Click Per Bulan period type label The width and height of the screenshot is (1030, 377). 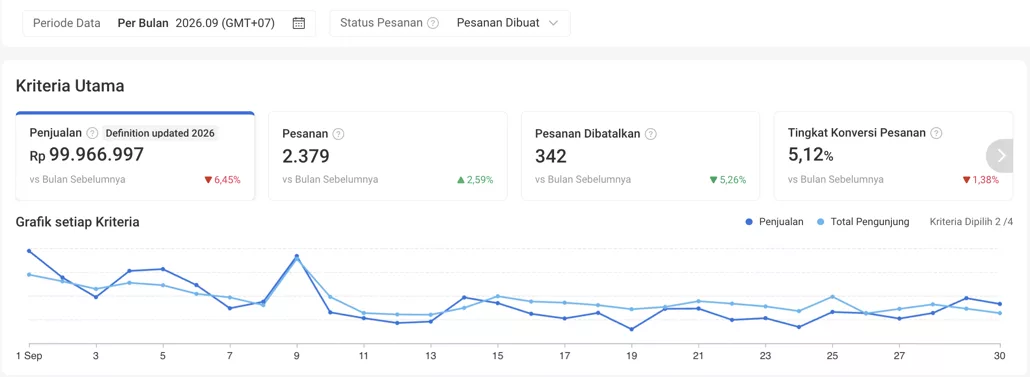pyautogui.click(x=143, y=23)
